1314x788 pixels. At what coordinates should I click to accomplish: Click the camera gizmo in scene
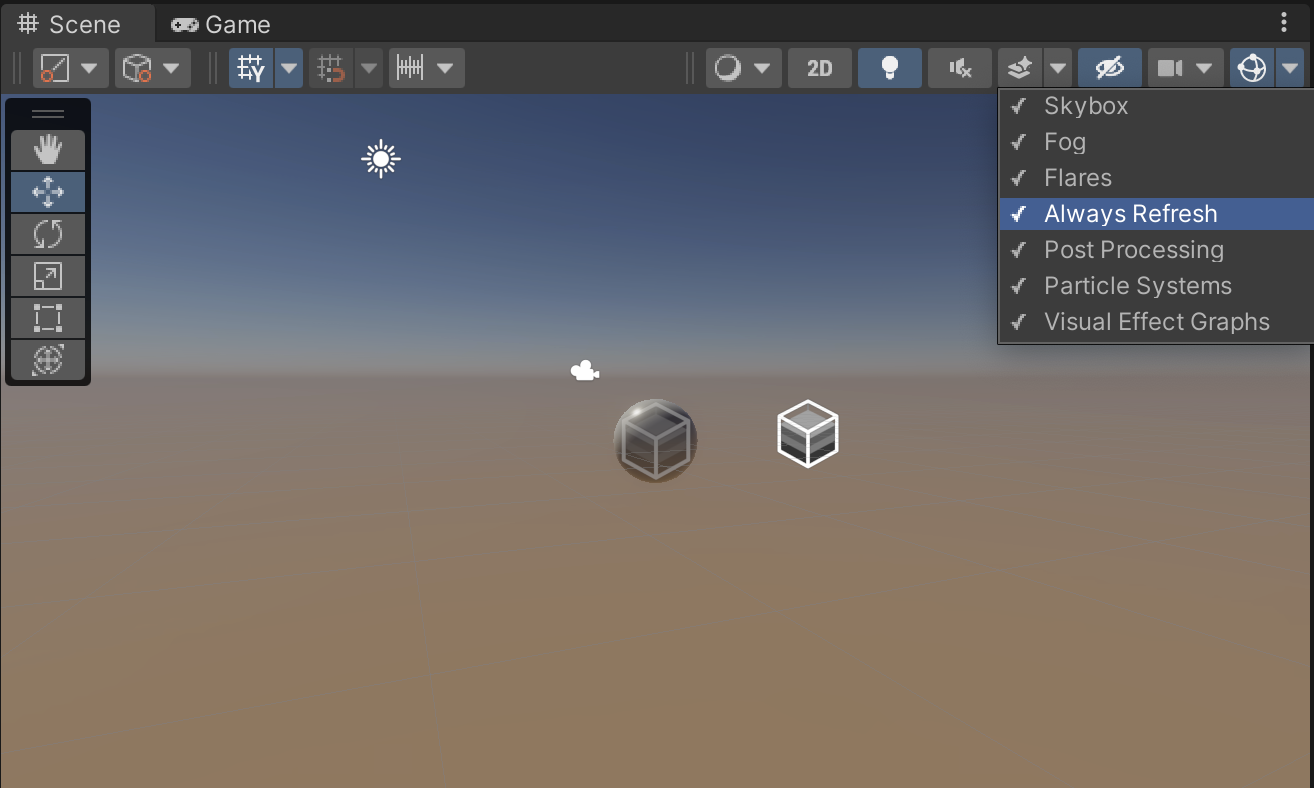coord(585,372)
